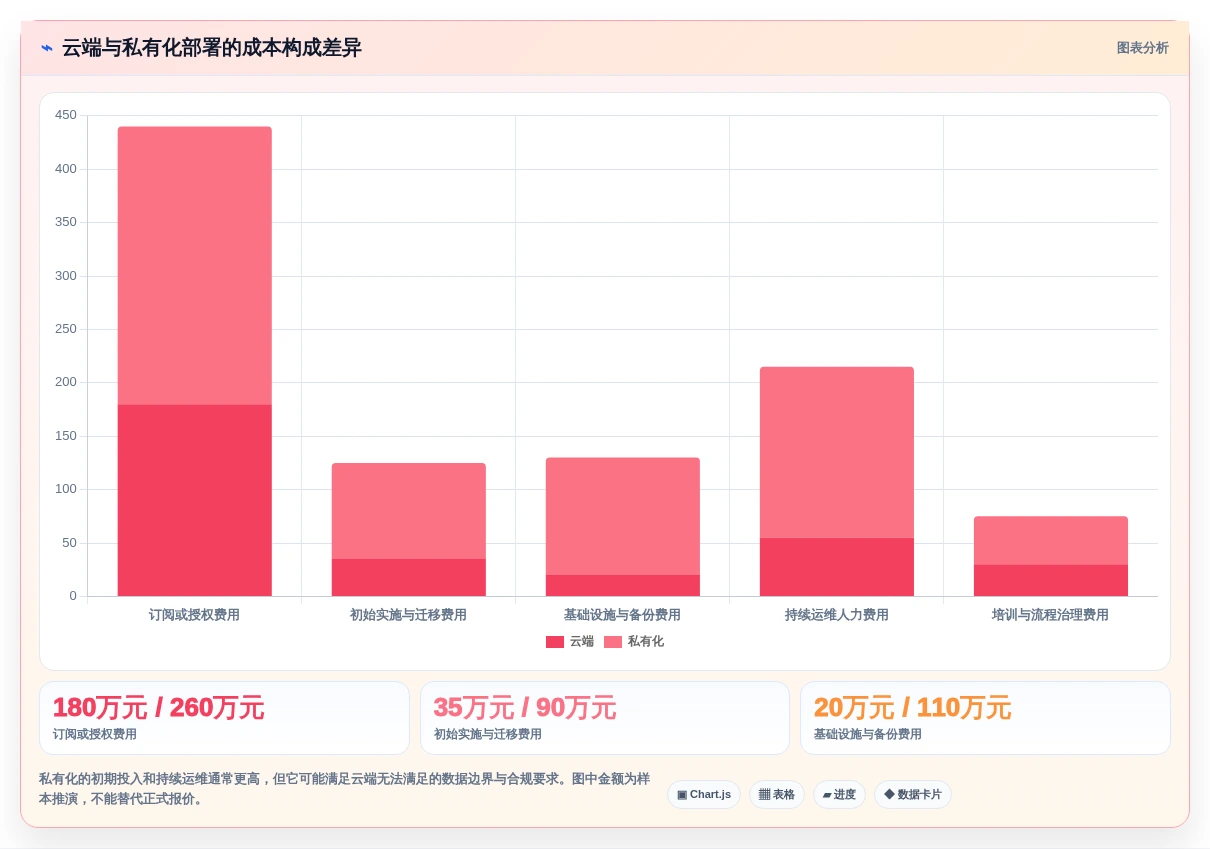Viewport: 1210px width, 849px height.
Task: Select the 进度 tag chip
Action: click(839, 795)
